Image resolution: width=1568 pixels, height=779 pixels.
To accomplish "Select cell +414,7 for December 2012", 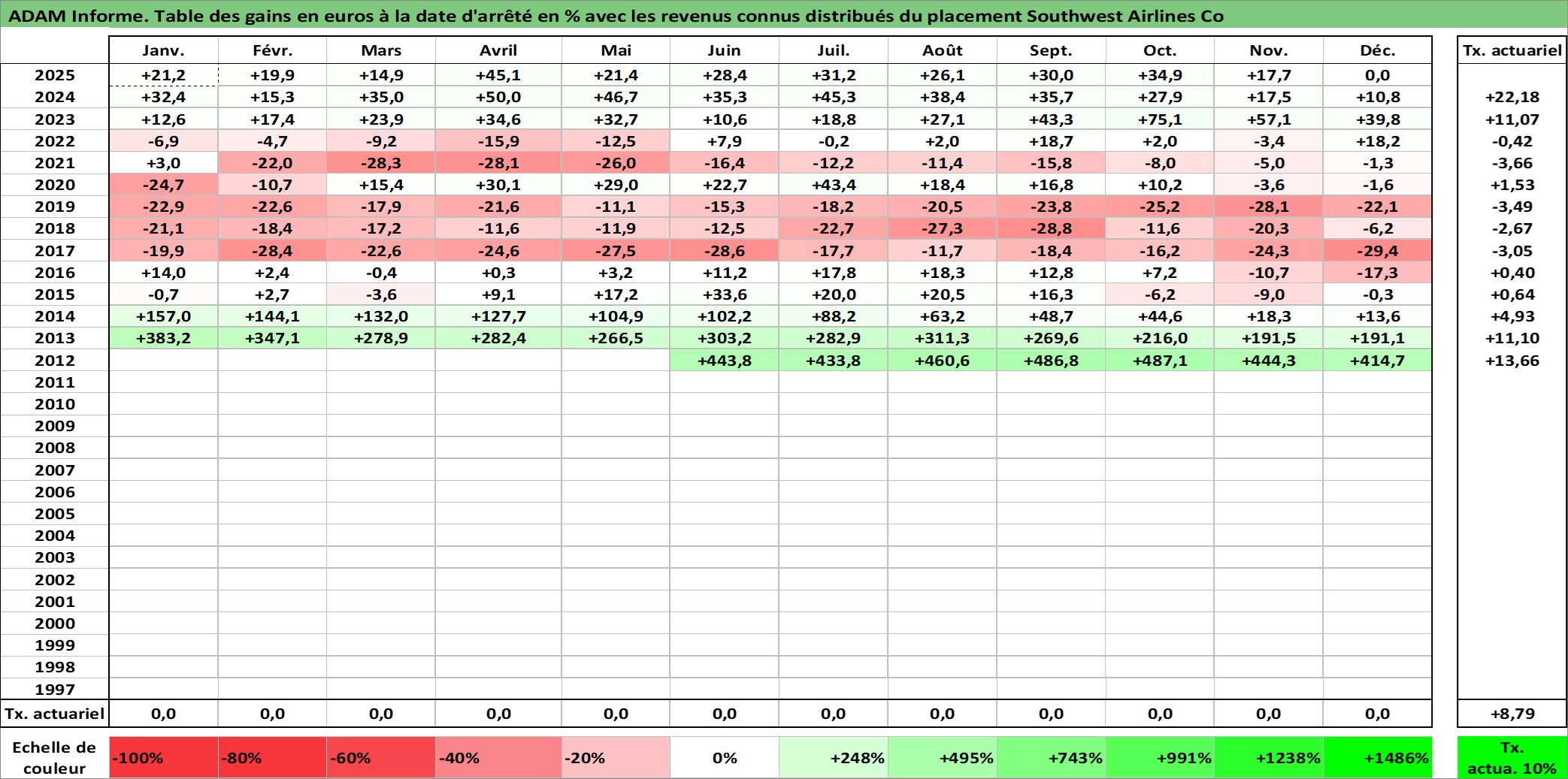I will (x=1378, y=361).
